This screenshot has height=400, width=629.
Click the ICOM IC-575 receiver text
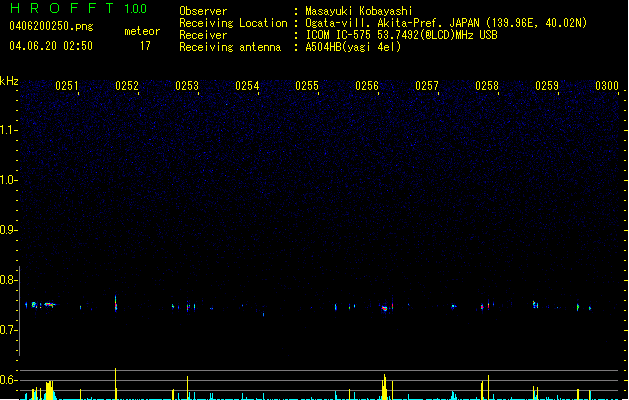(402, 35)
